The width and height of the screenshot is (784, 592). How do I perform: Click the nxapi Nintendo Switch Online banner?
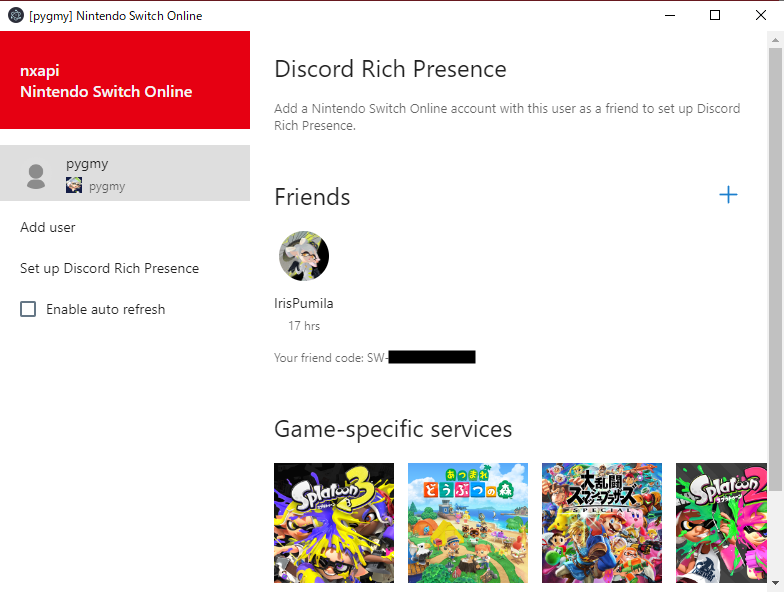[125, 80]
